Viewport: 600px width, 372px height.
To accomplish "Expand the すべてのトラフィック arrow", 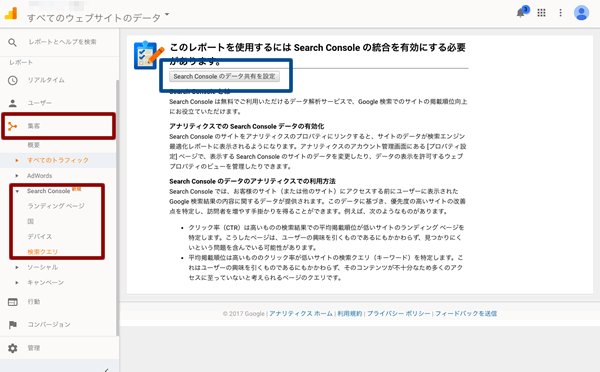I will pos(17,160).
